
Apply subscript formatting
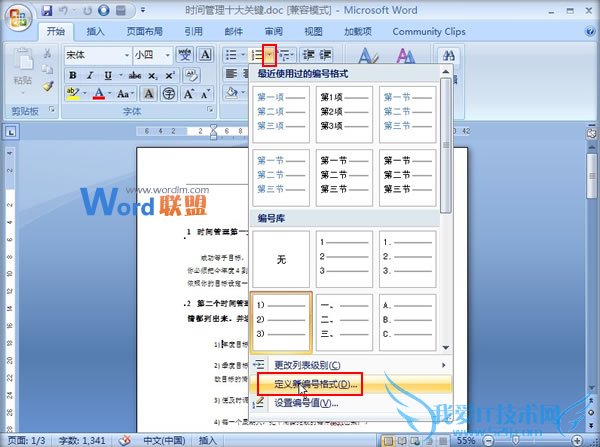coord(153,75)
